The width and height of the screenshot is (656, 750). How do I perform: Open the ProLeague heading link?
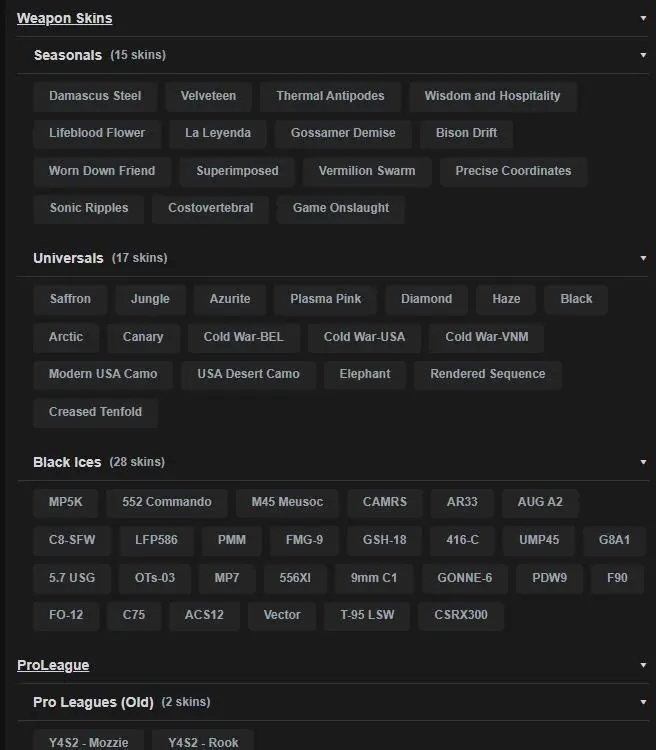(x=53, y=665)
